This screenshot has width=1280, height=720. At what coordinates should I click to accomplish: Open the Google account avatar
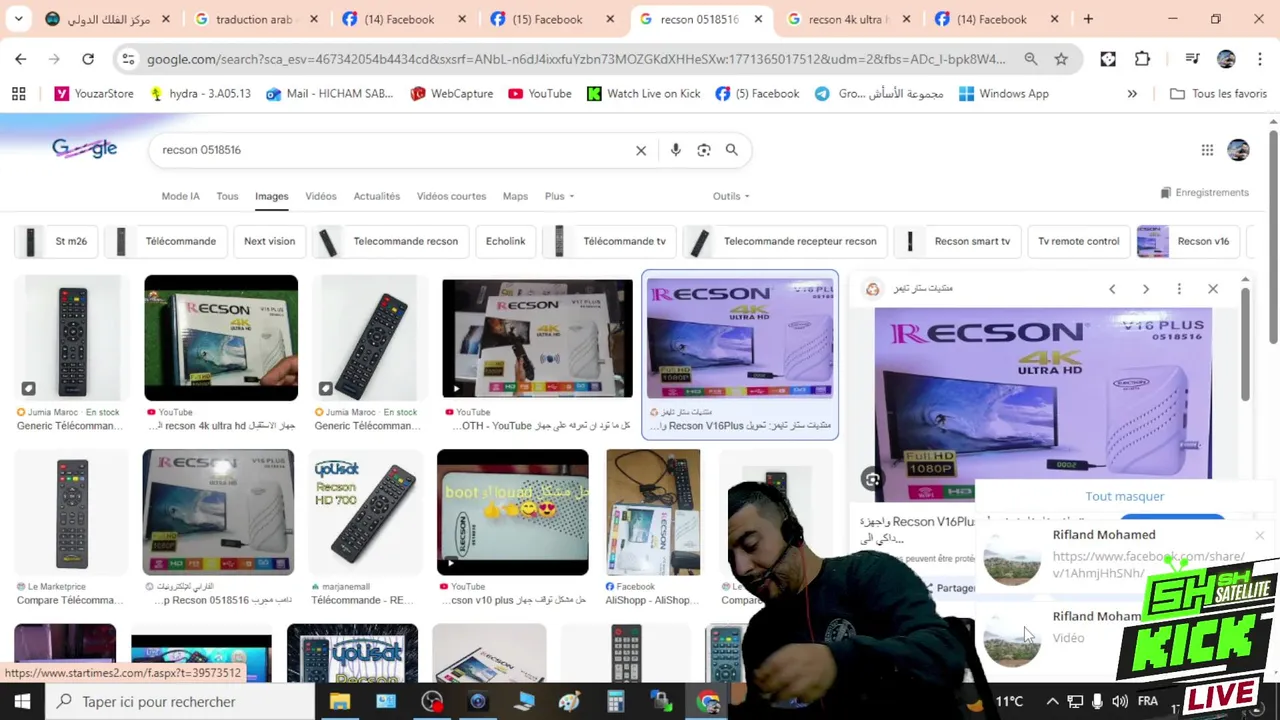coord(1238,150)
